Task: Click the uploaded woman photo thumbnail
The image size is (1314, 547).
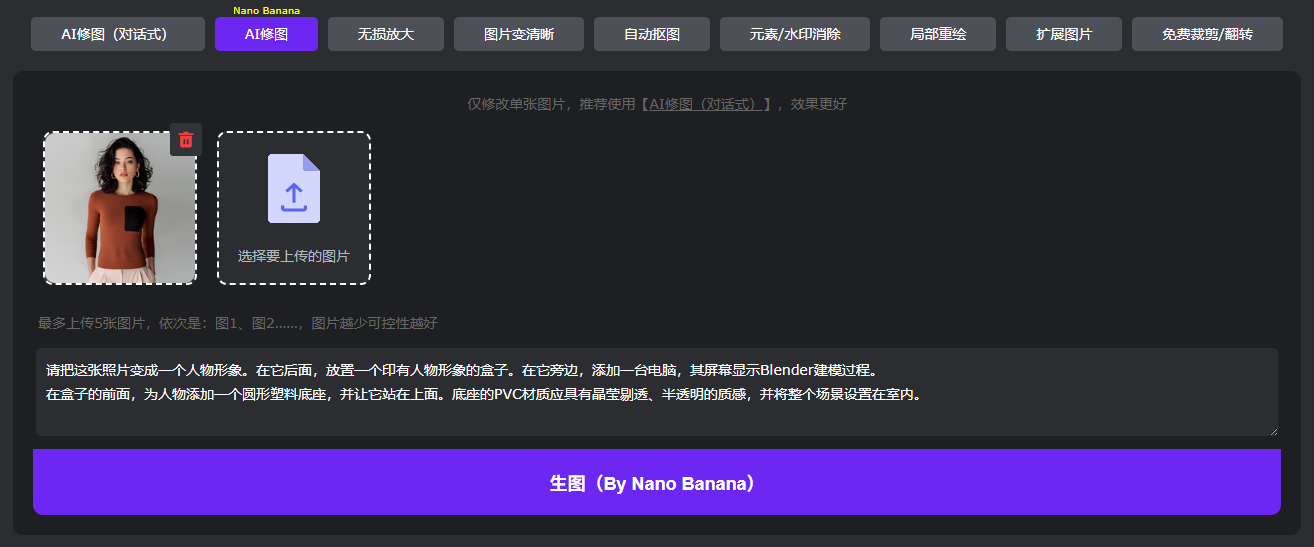Action: 120,208
